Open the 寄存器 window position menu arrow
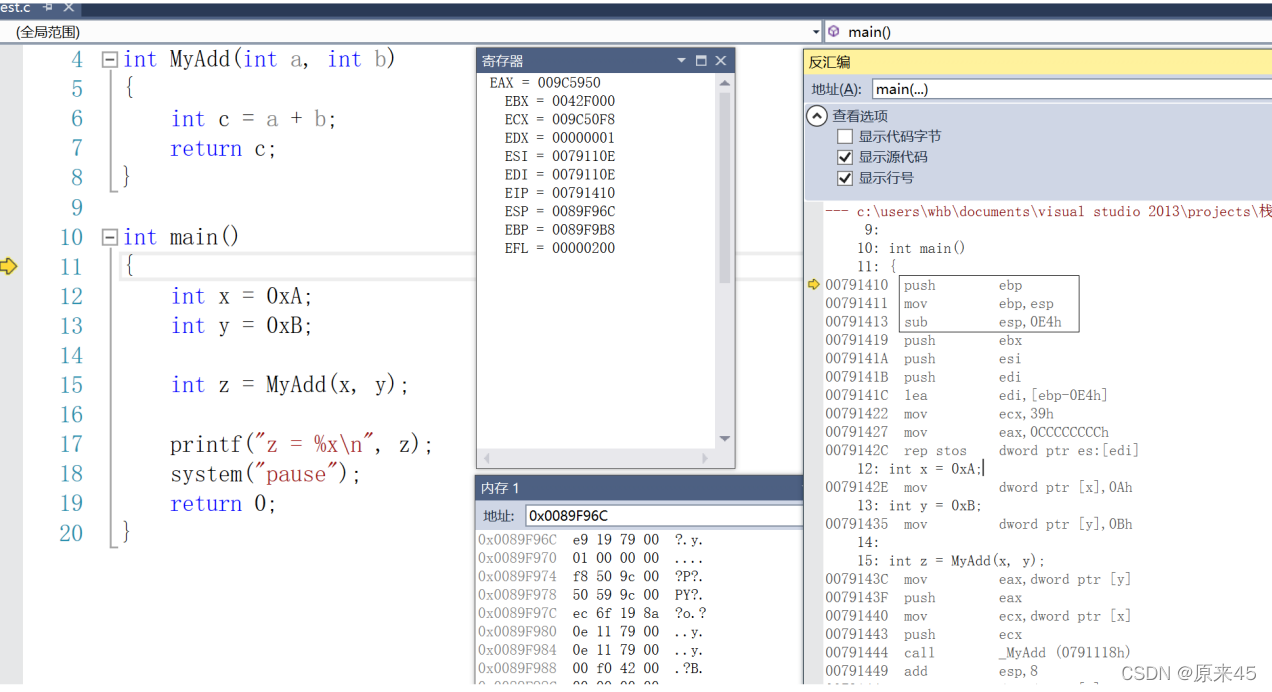Screen dimensions: 1272x692 point(681,61)
